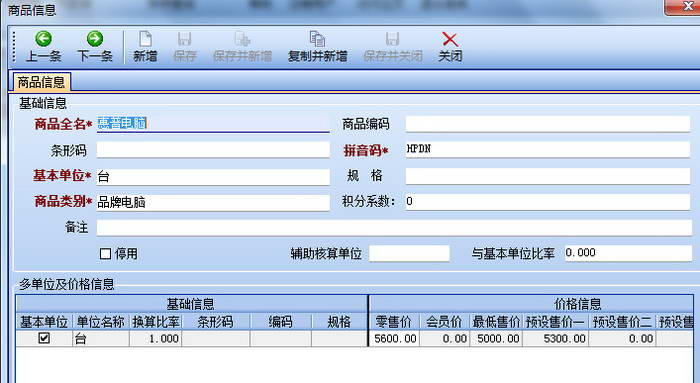Click the 商品编码 input field
Image resolution: width=700 pixels, height=383 pixels.
tap(548, 124)
